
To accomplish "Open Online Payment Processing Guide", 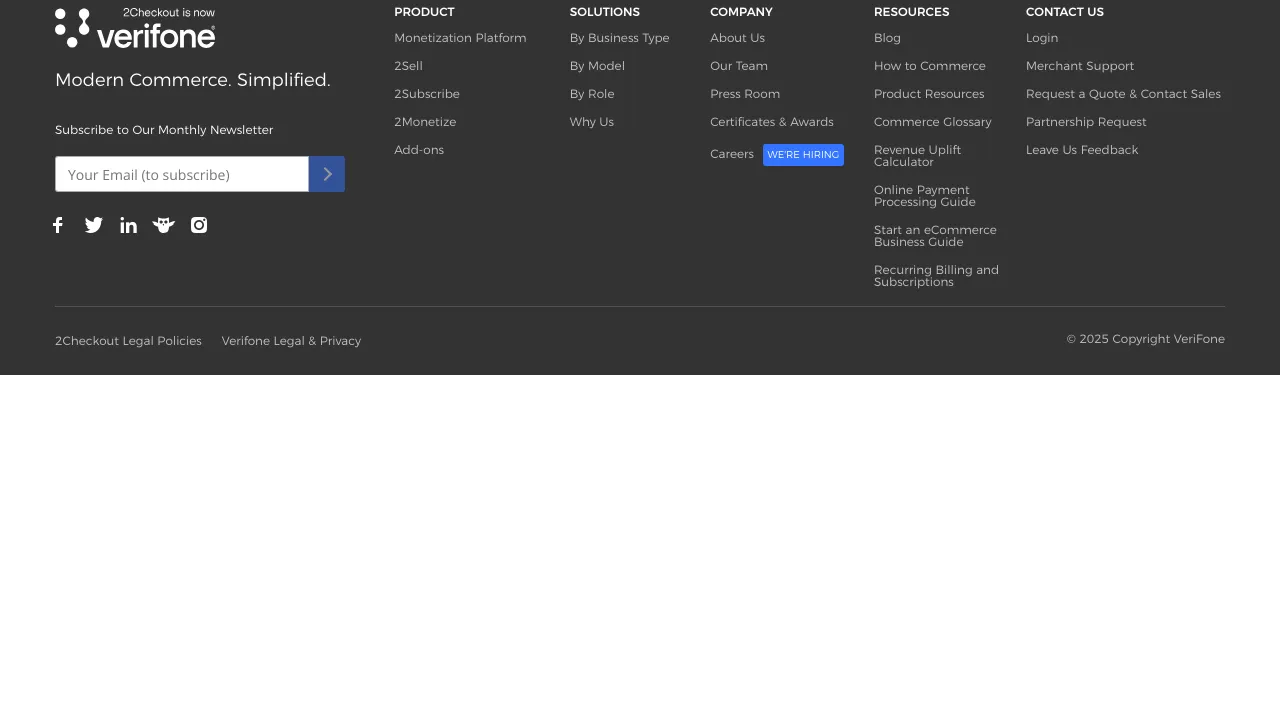I will pos(925,196).
